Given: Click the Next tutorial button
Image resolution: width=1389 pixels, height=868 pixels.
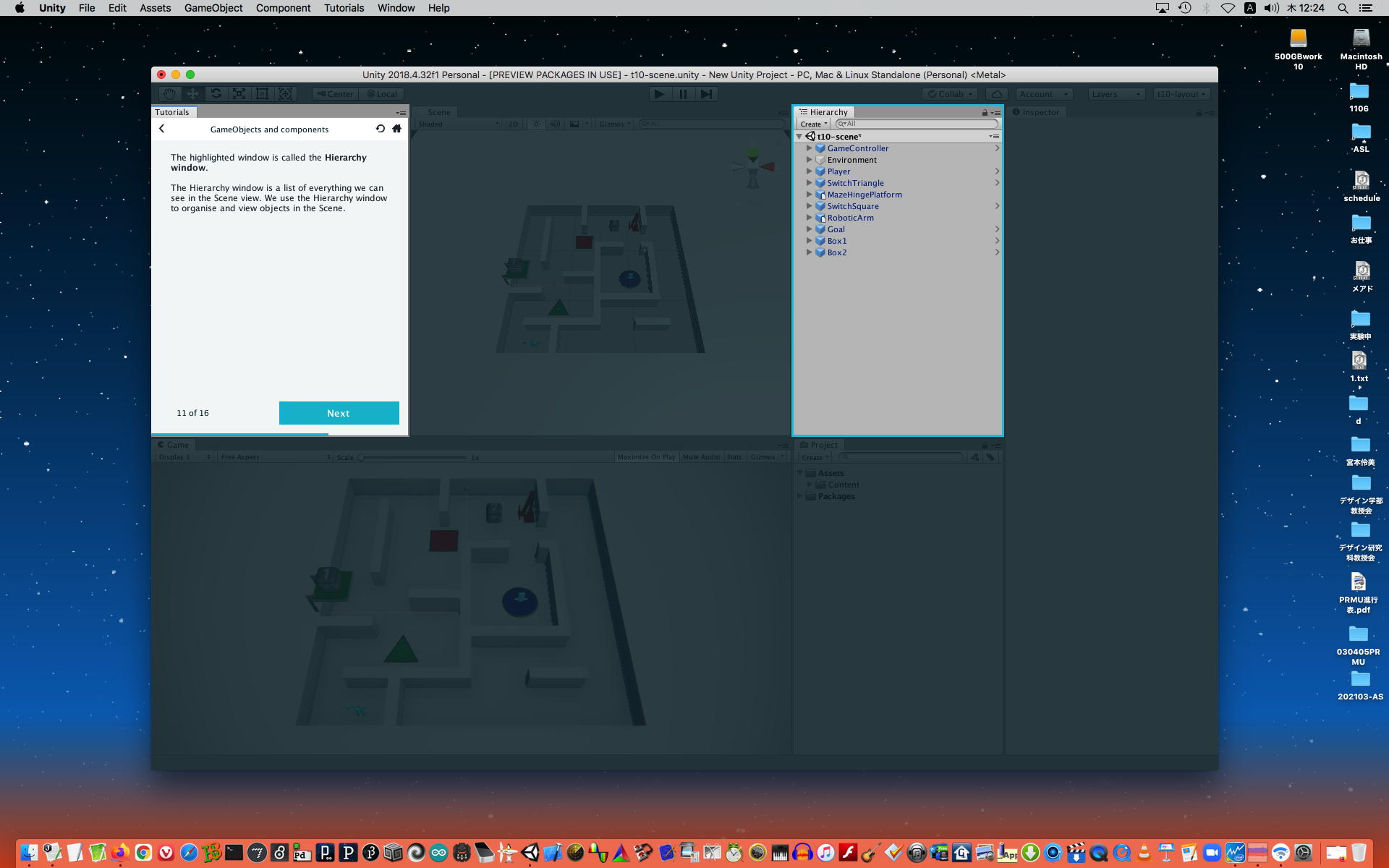Looking at the screenshot, I should click(339, 413).
